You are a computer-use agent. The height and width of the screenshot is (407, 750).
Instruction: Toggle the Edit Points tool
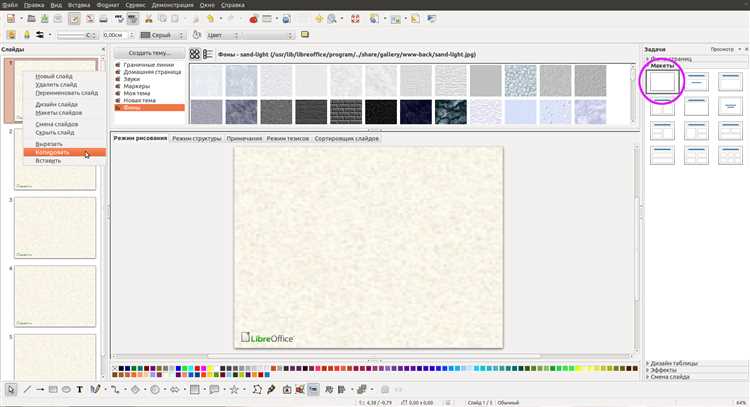pos(257,389)
